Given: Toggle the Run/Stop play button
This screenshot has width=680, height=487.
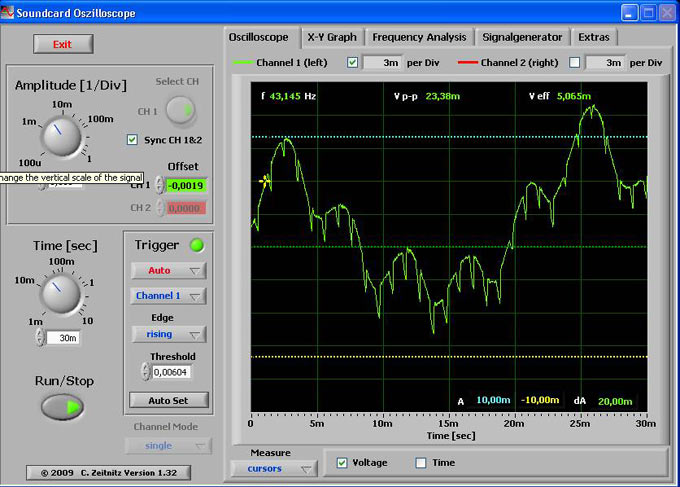Looking at the screenshot, I should pos(62,407).
